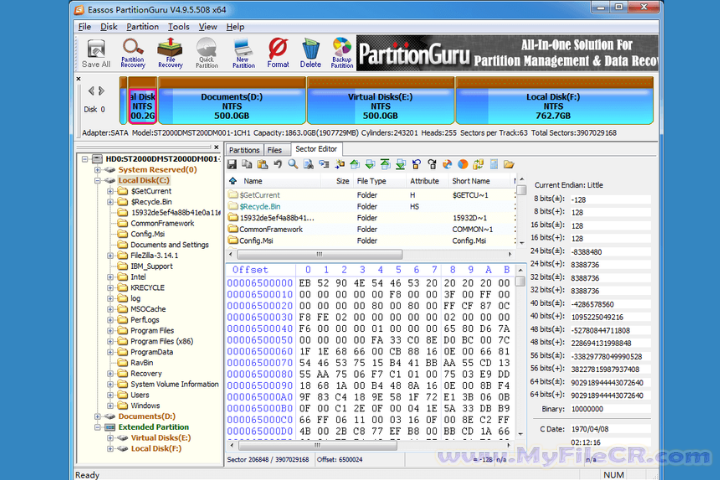The image size is (720, 480).
Task: Switch to the Partitions tab
Action: pyautogui.click(x=244, y=150)
